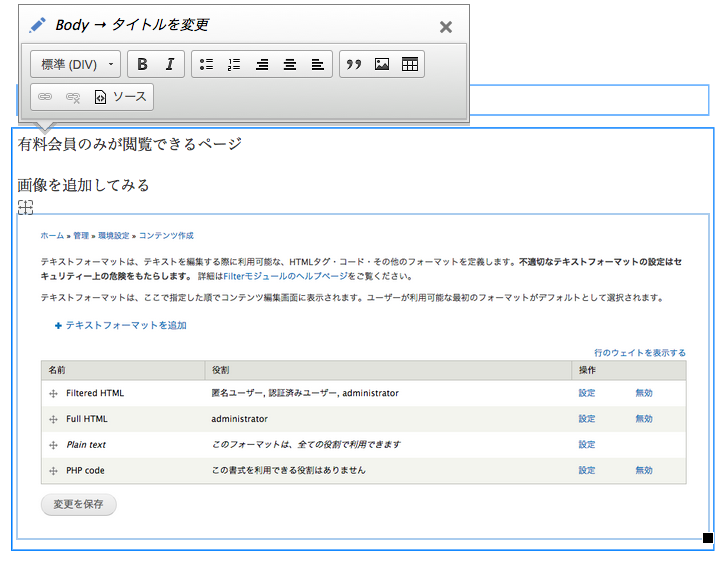Click the drag handle for Filtered HTML row
Screen dimensions: 728x569
[x=53, y=394]
